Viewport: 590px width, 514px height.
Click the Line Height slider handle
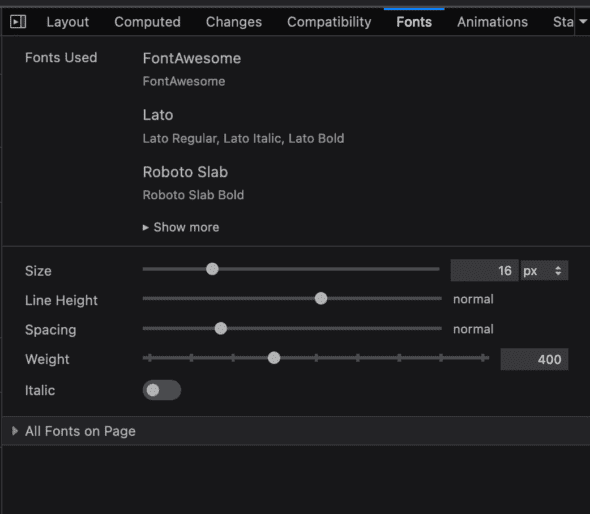click(321, 298)
